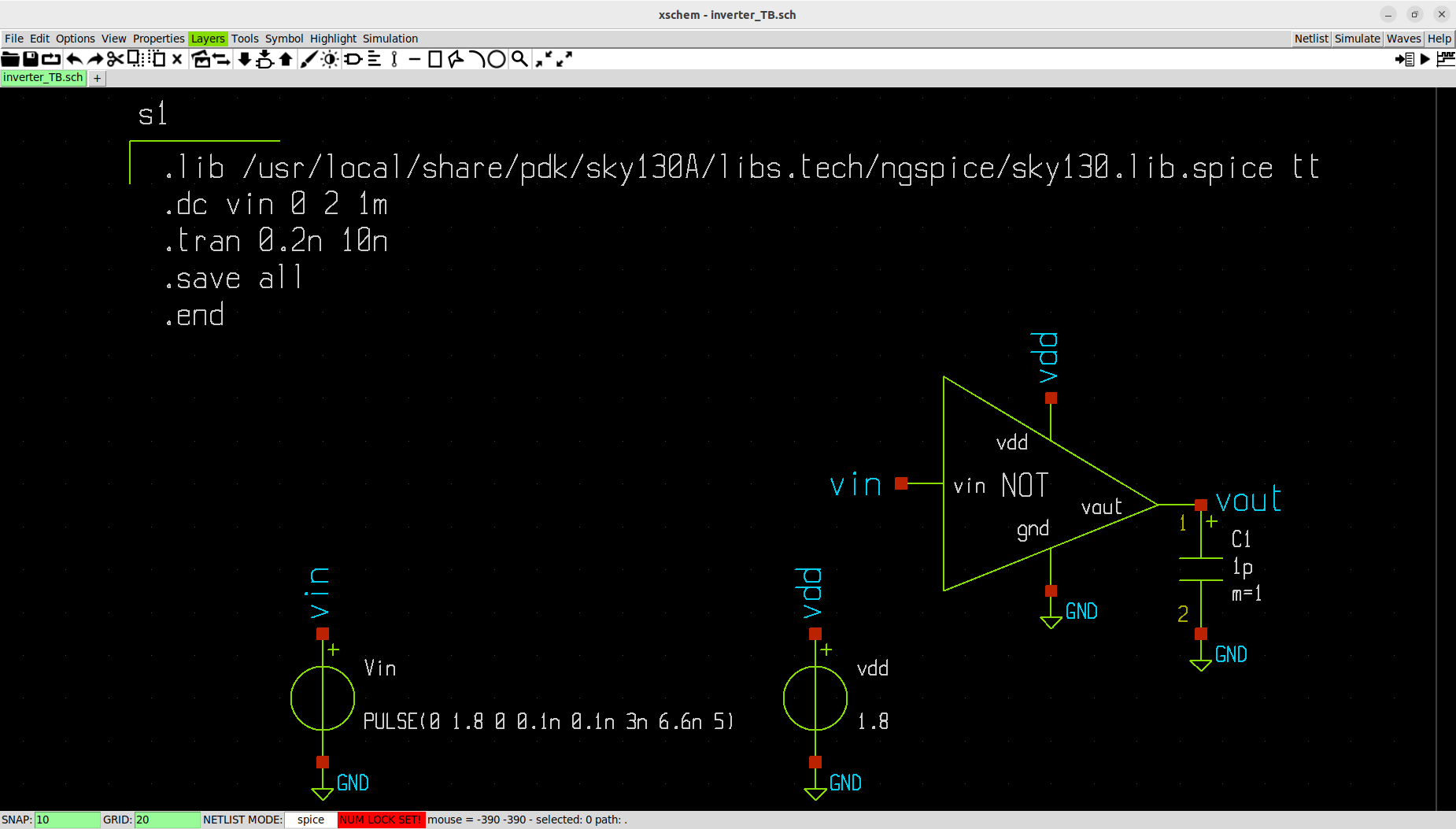Select the inverter_TB.sch tab

coord(43,77)
